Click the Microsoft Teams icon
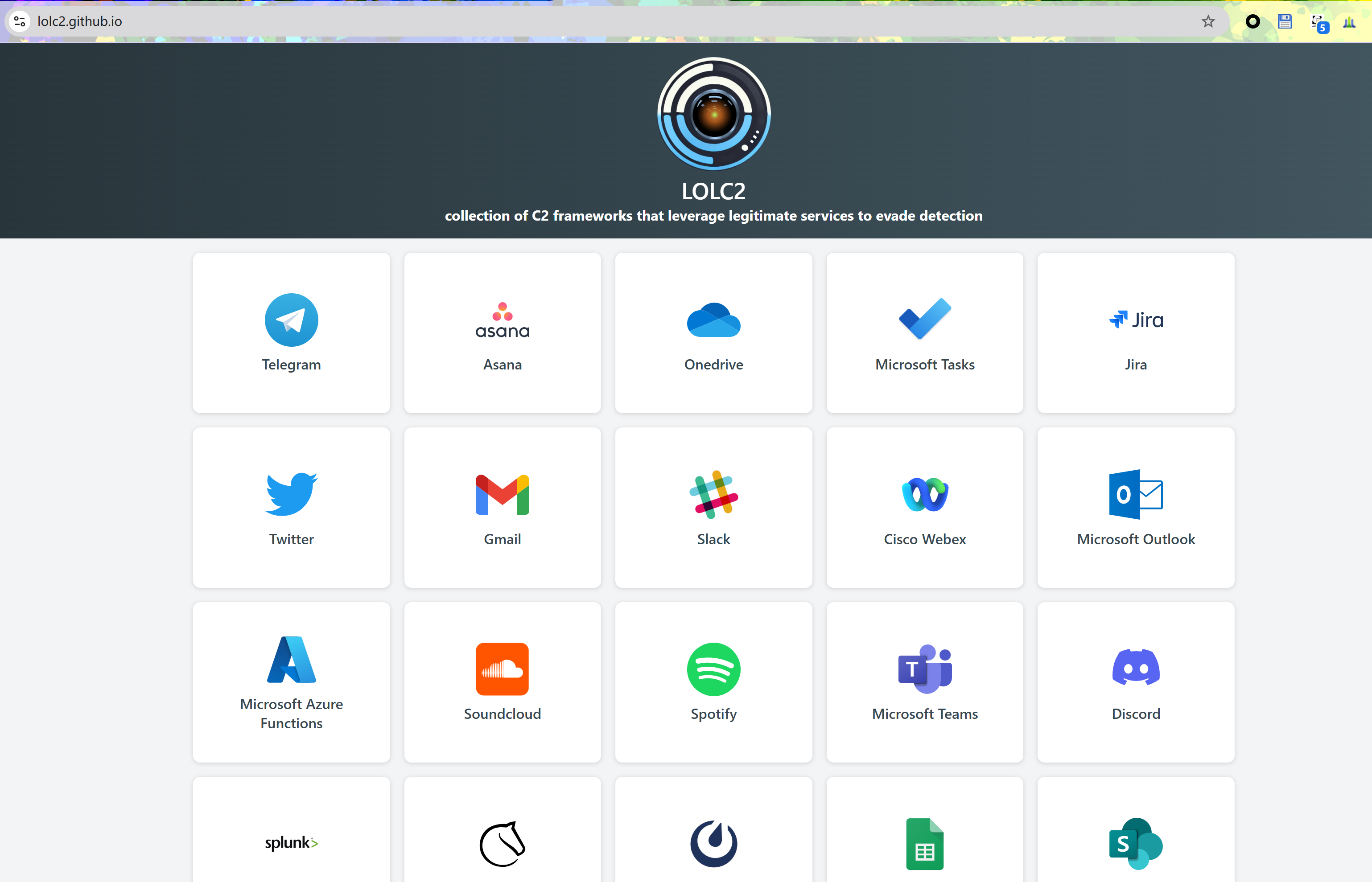 (x=925, y=669)
